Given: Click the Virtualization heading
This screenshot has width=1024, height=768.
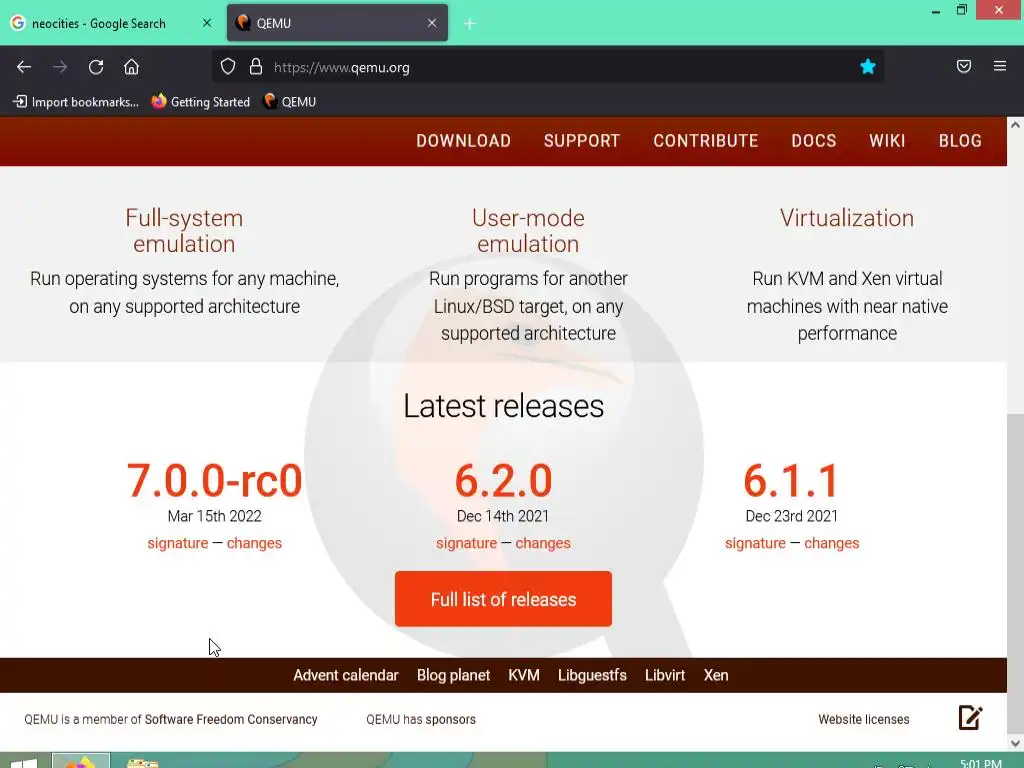Looking at the screenshot, I should [x=846, y=218].
